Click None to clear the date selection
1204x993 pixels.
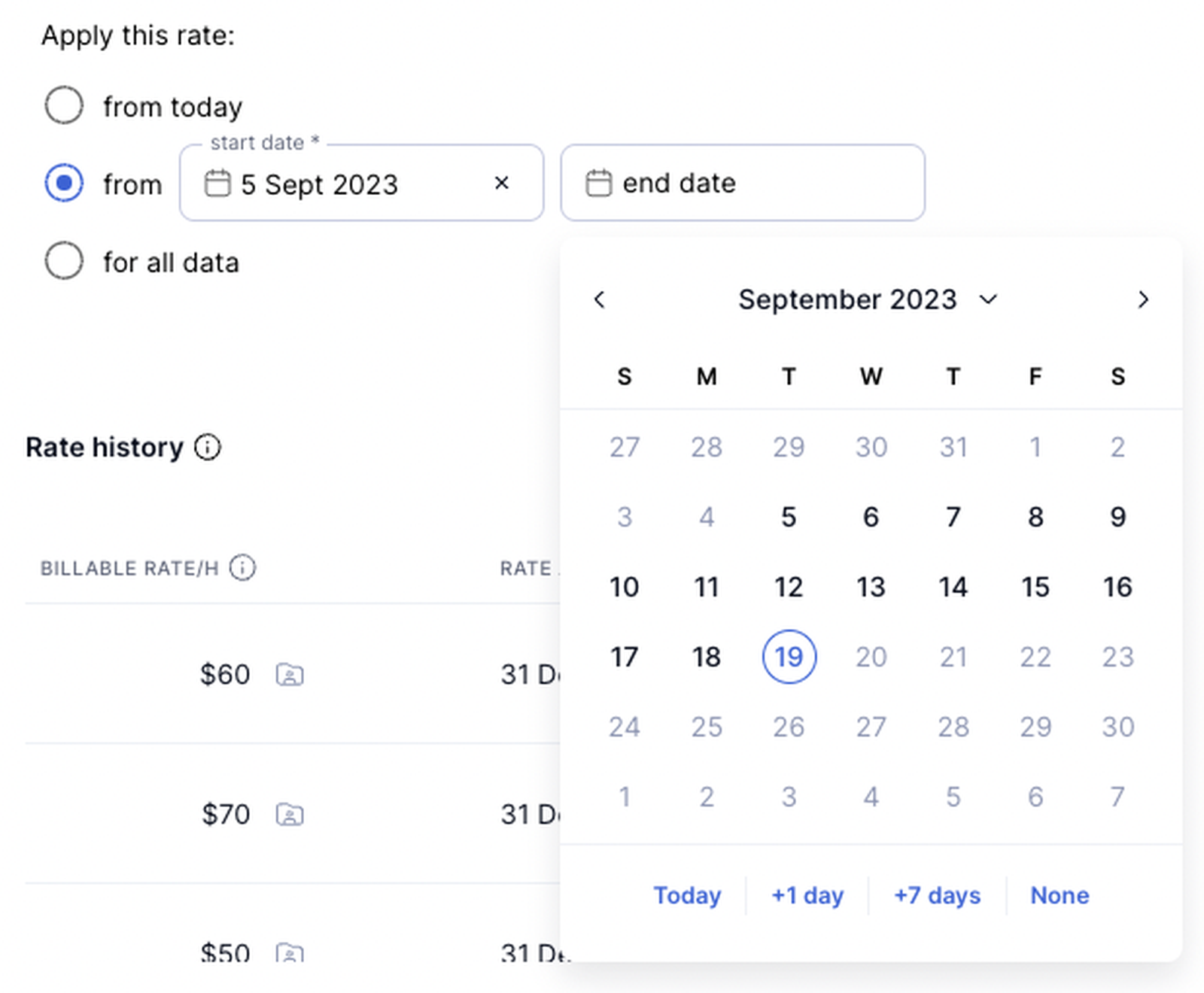click(1059, 895)
